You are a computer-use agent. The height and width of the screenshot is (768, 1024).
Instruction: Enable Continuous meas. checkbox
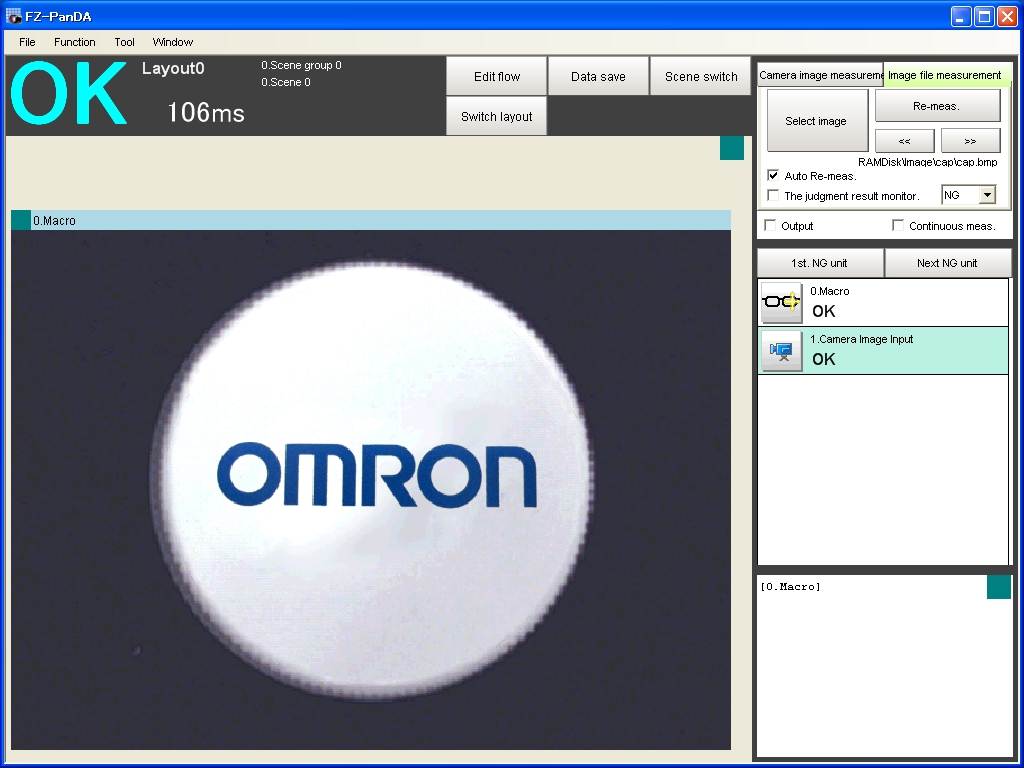[x=899, y=225]
